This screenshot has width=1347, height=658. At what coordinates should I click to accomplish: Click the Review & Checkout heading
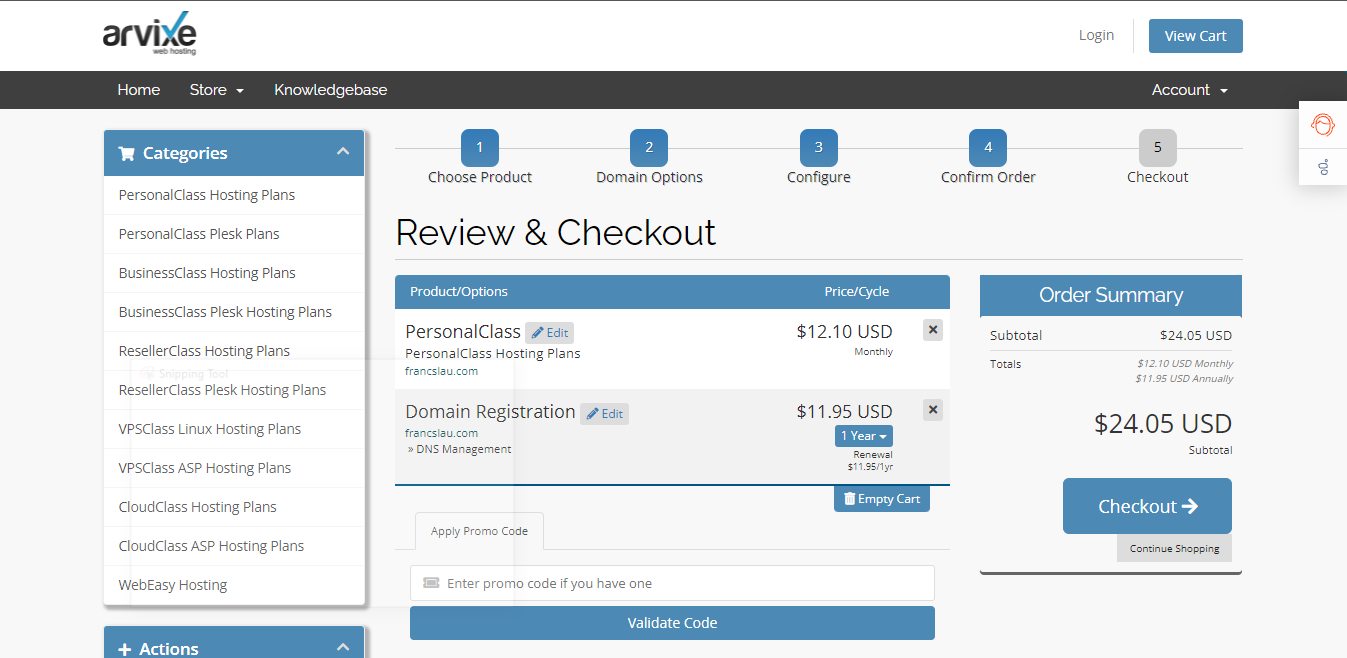coord(556,232)
